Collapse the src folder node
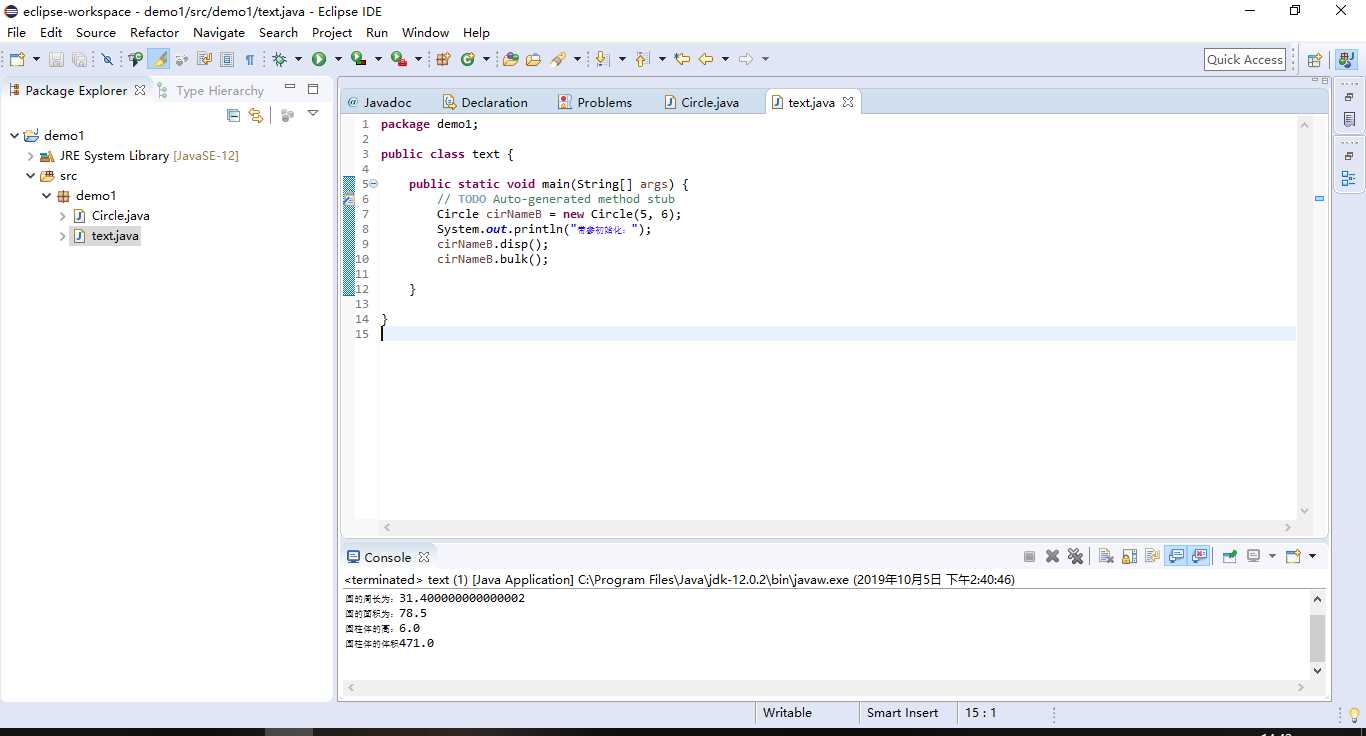Image resolution: width=1366 pixels, height=736 pixels. 30,176
